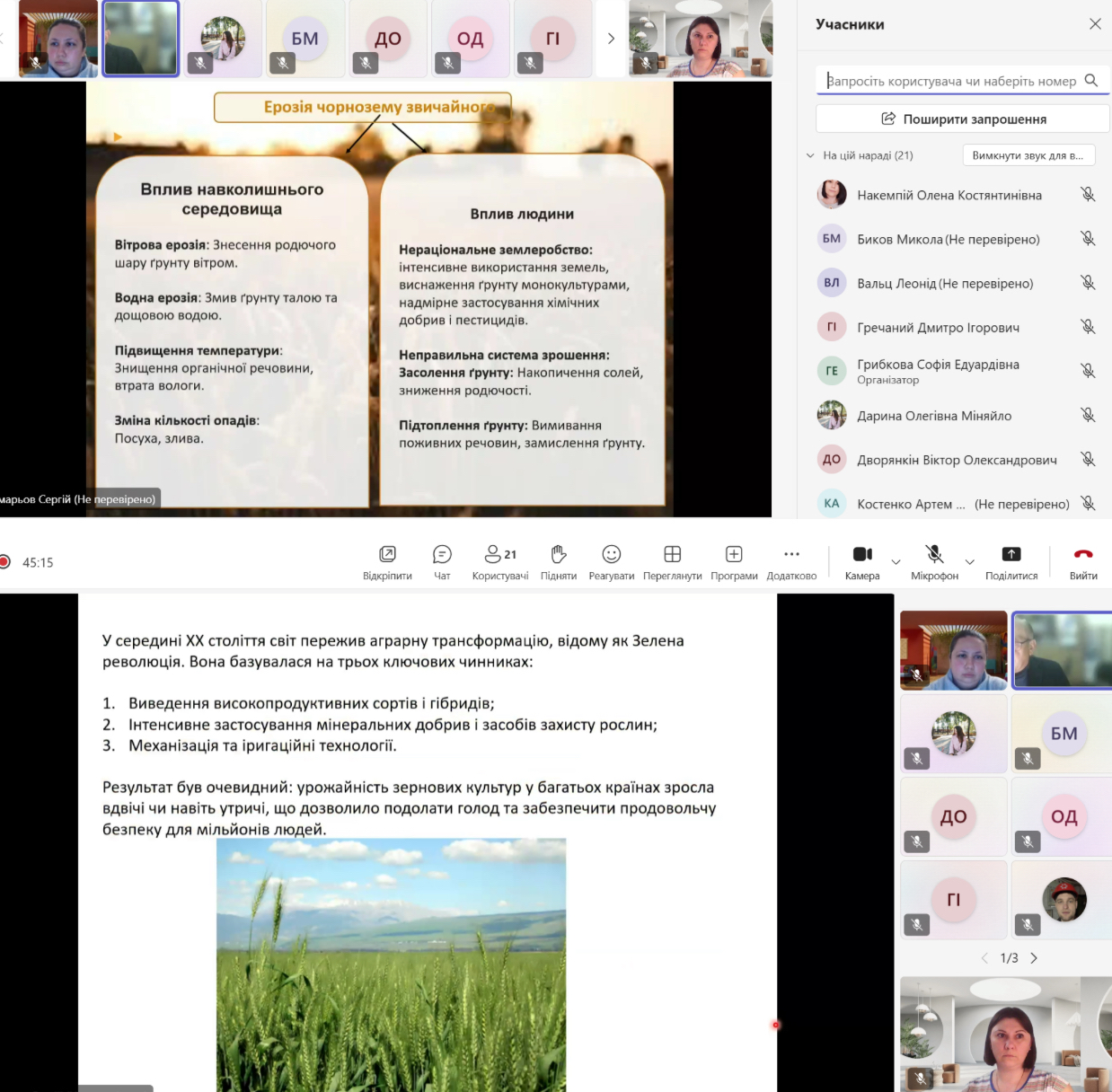Click 'Вимкнути звук для в...' mute all button
1112x1092 pixels.
(1028, 155)
